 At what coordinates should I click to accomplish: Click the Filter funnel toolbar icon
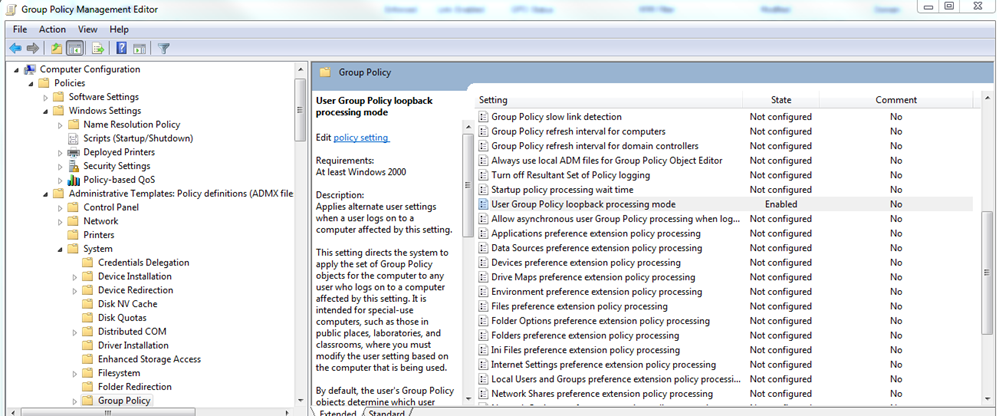(164, 48)
